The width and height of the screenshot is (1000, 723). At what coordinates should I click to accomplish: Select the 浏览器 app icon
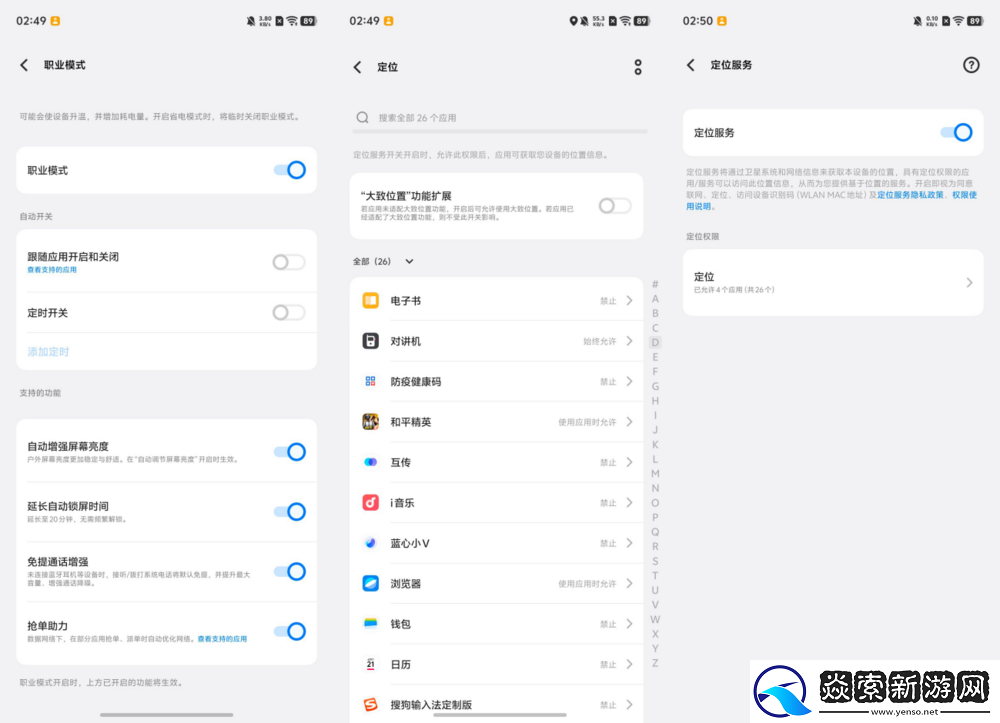tap(370, 583)
